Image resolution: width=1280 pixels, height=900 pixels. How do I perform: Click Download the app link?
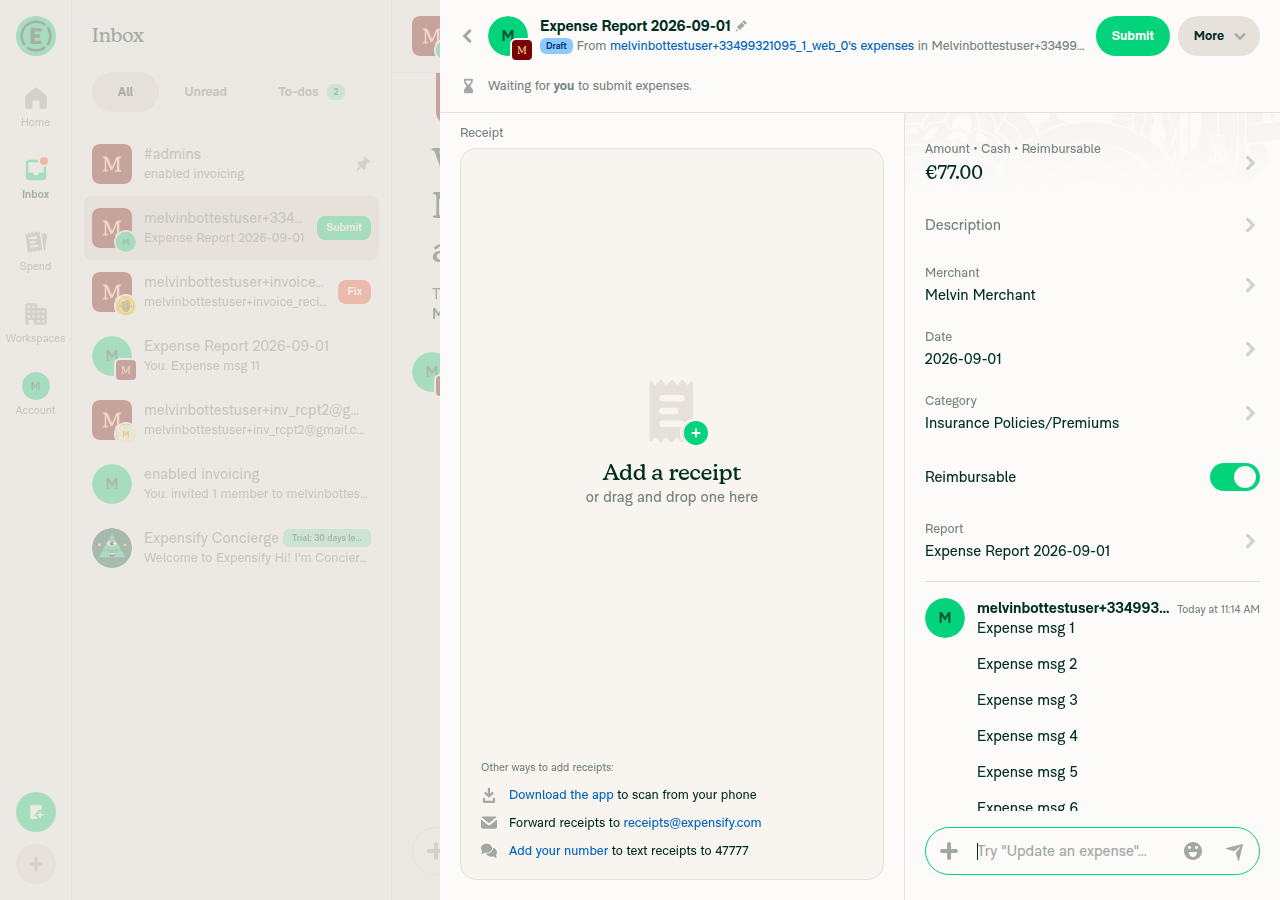tap(561, 795)
